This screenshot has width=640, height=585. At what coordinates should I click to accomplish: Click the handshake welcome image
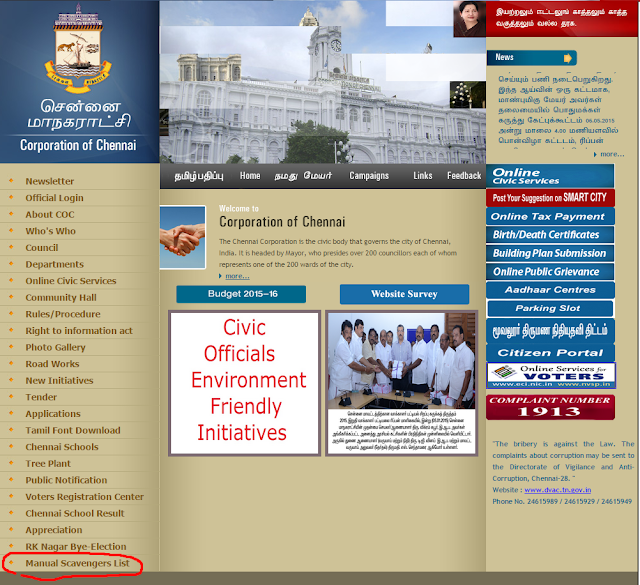(182, 237)
